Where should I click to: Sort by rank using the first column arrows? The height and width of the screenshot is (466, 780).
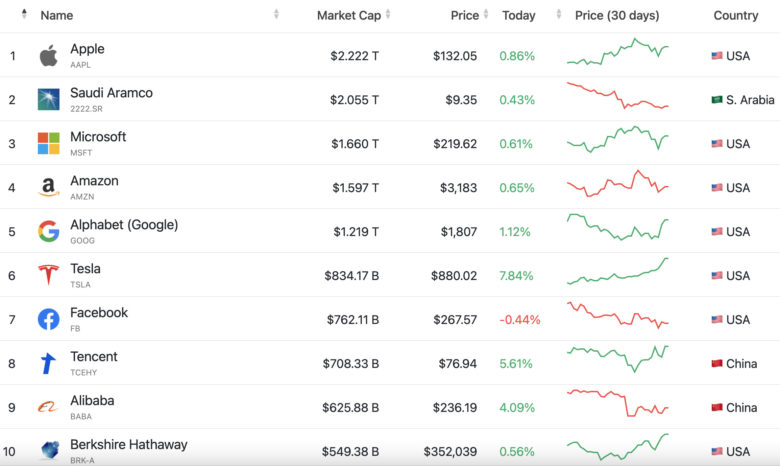[24, 14]
